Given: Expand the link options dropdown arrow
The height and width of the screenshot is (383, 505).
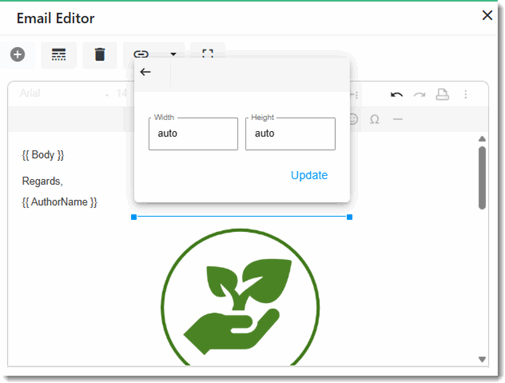Looking at the screenshot, I should (173, 54).
